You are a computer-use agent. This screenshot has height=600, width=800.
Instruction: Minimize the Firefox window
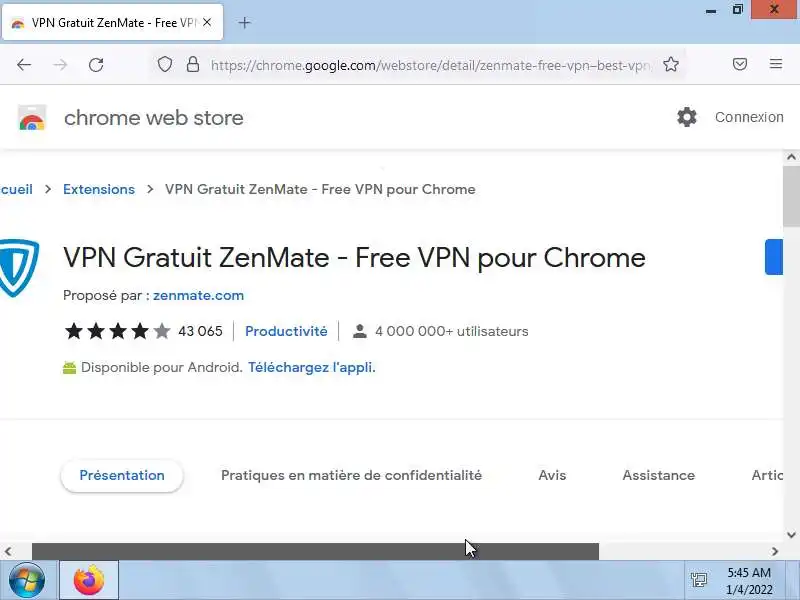coord(711,10)
